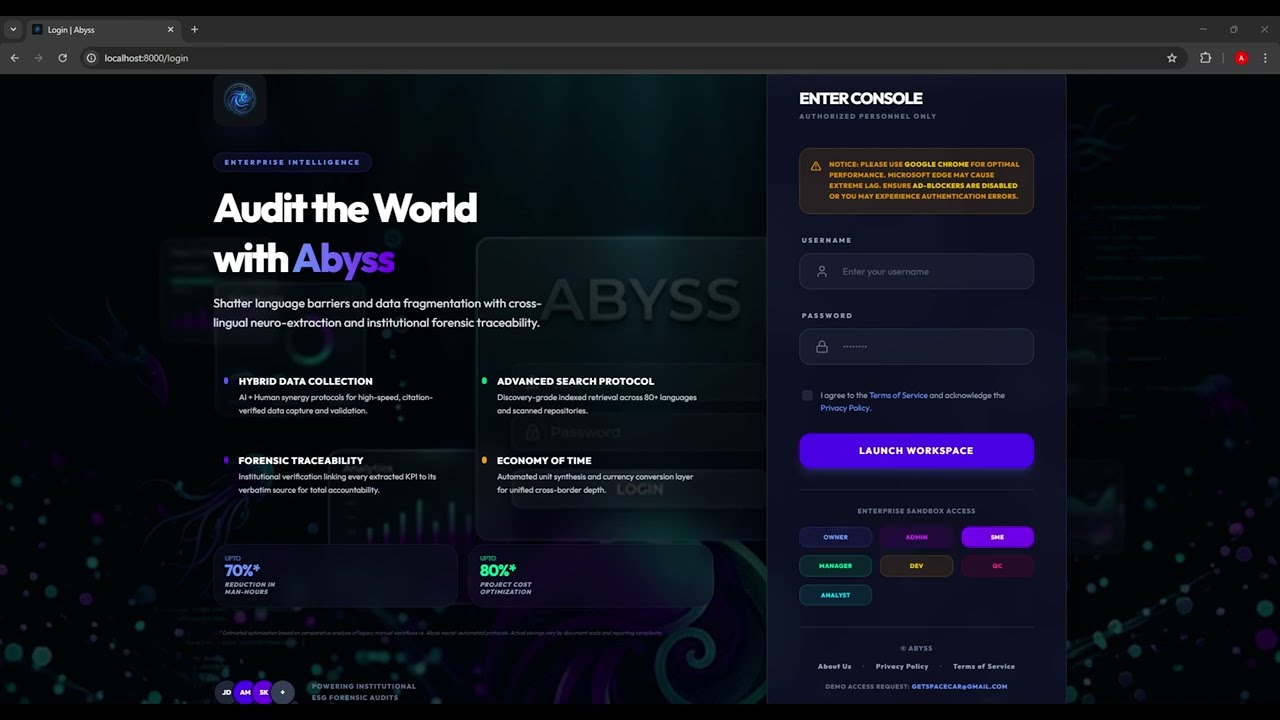This screenshot has width=1280, height=720.
Task: Click Hybrid Data Collection heading
Action: pyautogui.click(x=305, y=381)
